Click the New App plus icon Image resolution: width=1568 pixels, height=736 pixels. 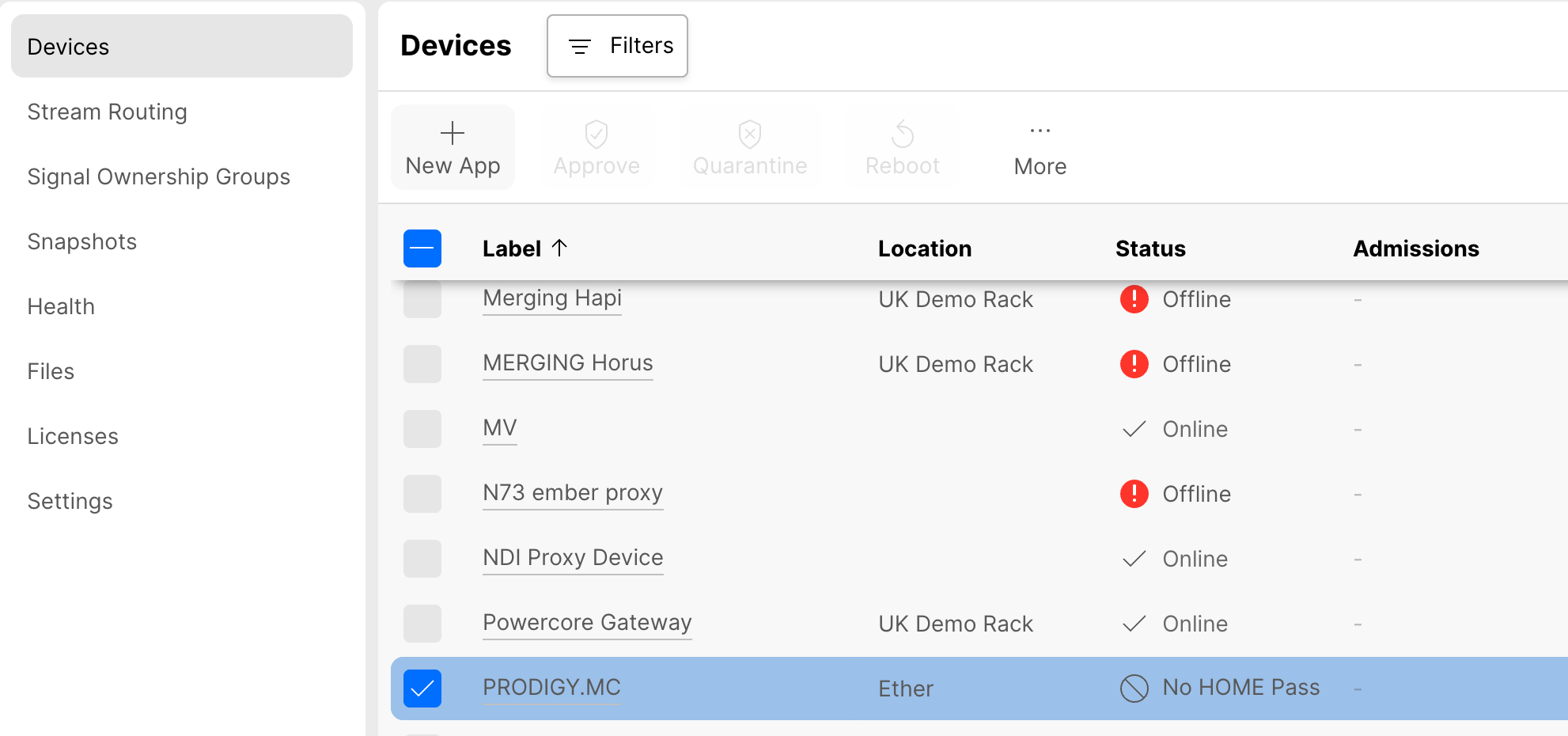tap(453, 133)
